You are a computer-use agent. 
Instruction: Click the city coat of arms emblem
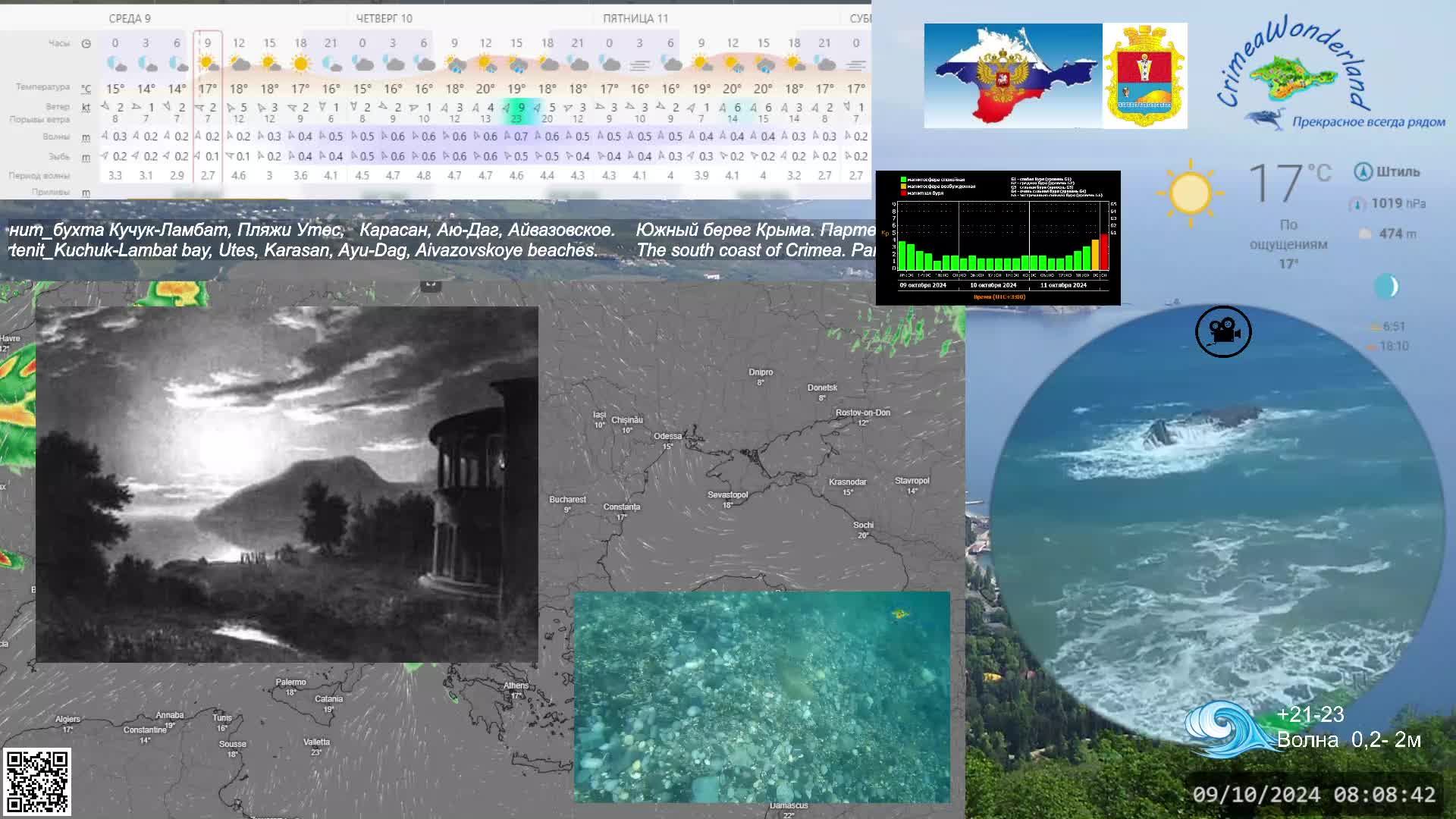point(1144,76)
